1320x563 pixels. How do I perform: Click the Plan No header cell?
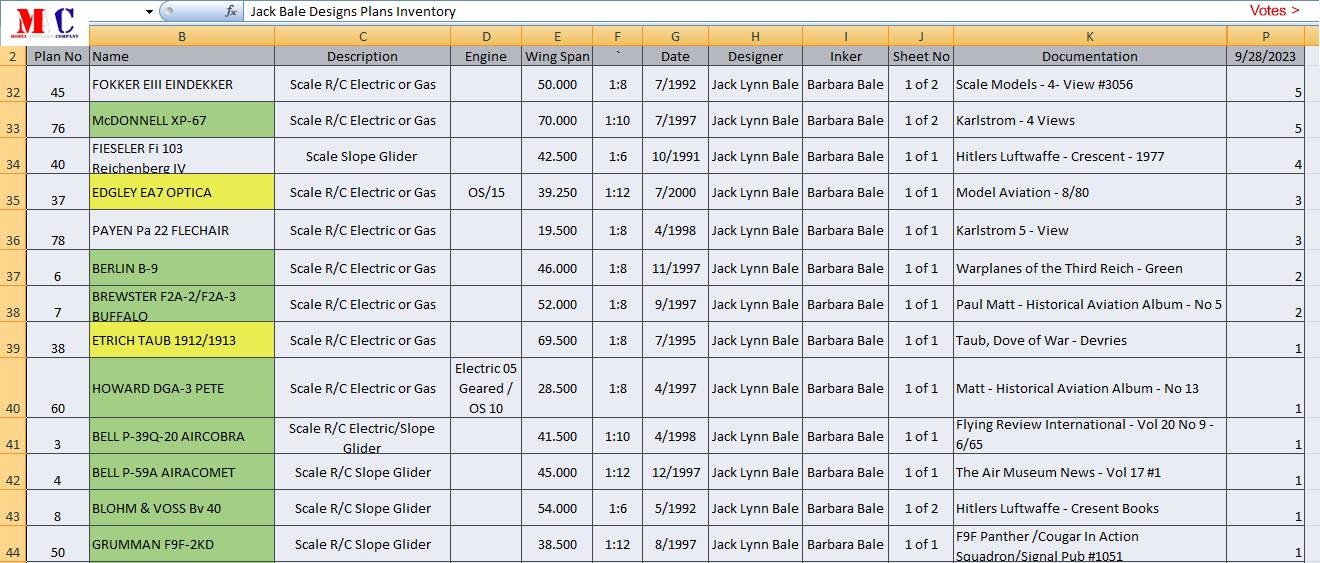(x=58, y=56)
